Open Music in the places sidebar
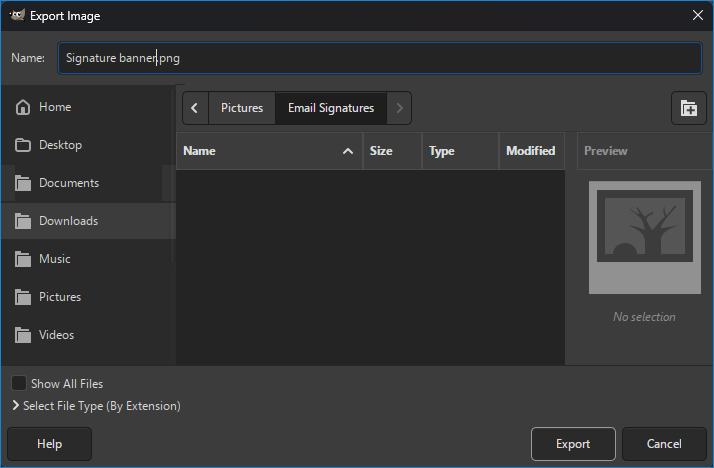The image size is (714, 468). (88, 259)
